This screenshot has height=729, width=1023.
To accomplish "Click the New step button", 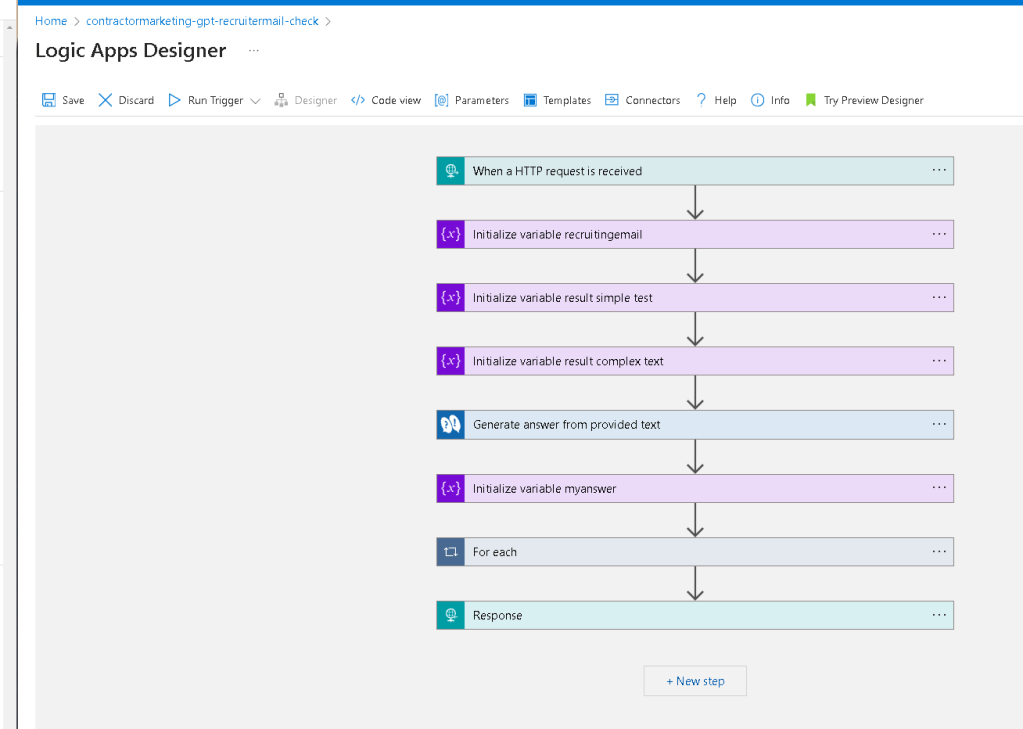I will (695, 681).
